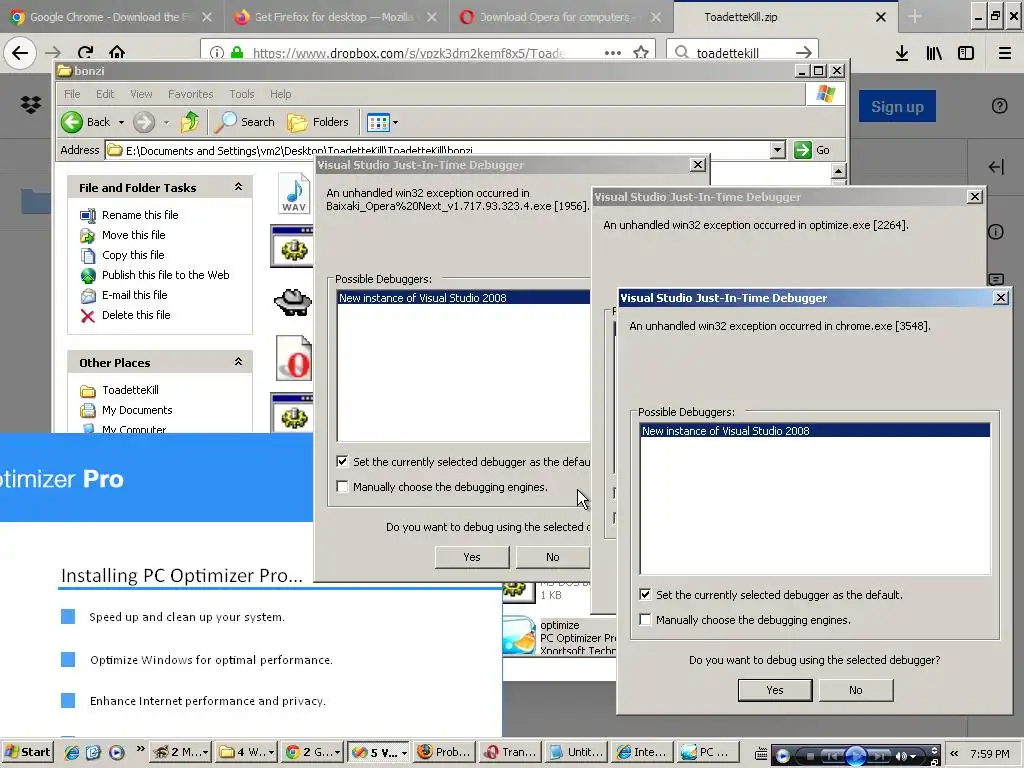The height and width of the screenshot is (768, 1024).
Task: Open the File menu in the bonzi window
Action: (x=72, y=94)
